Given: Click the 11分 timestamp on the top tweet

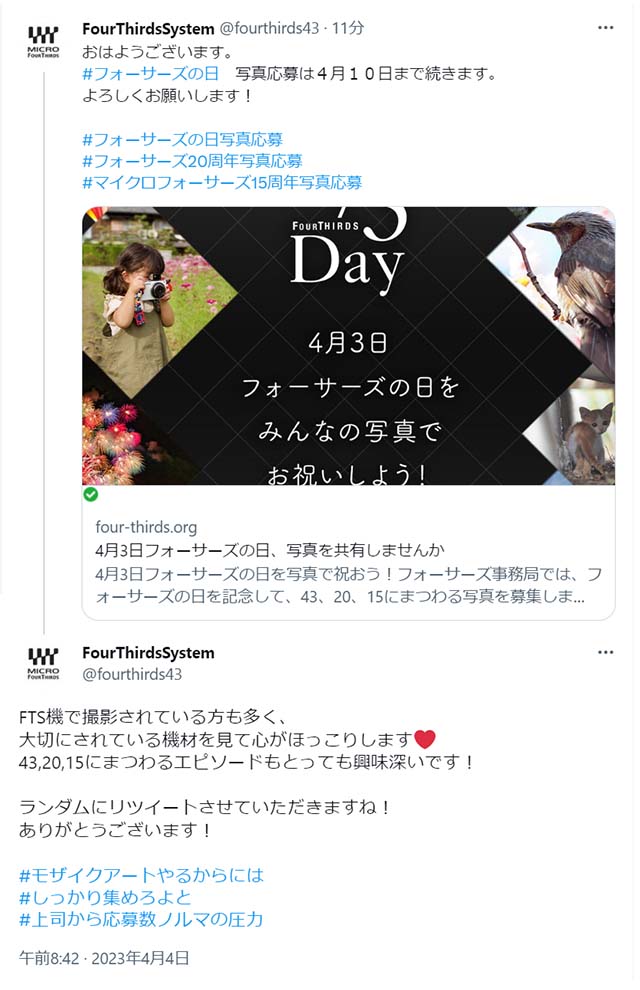Looking at the screenshot, I should tap(348, 28).
